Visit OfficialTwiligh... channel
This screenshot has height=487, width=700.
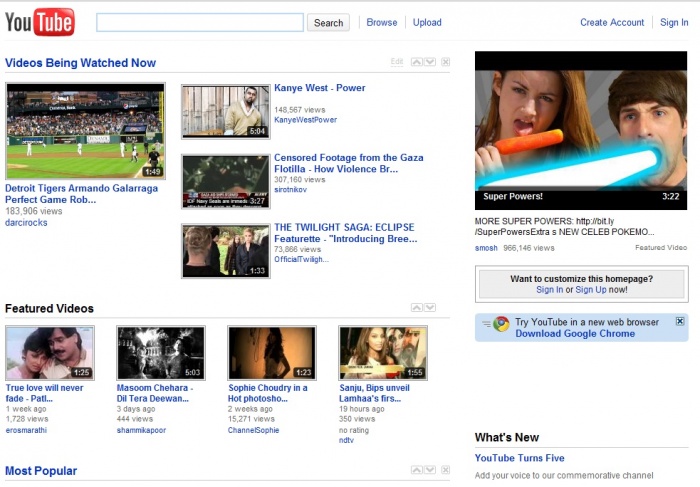[x=301, y=259]
